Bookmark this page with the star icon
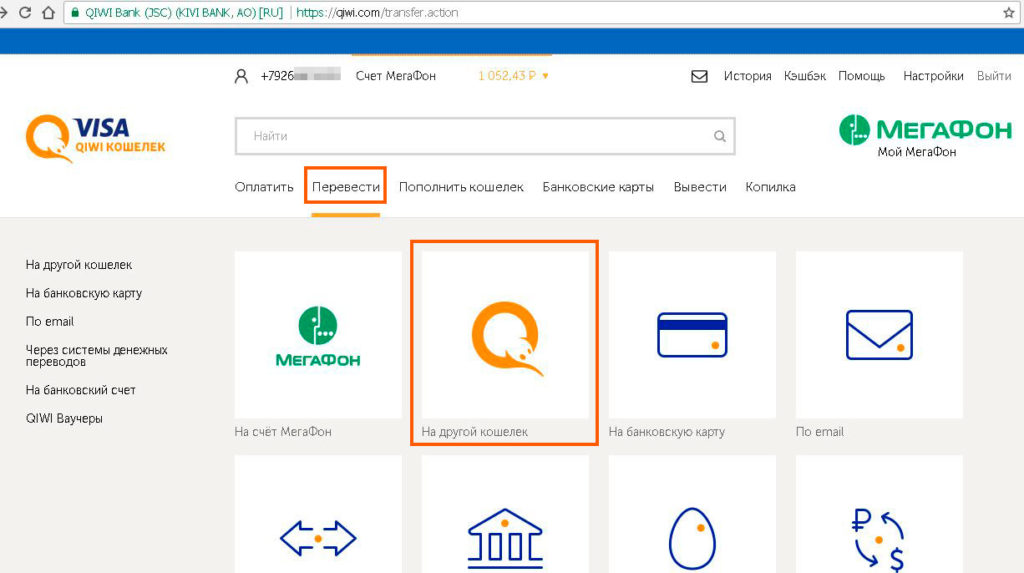This screenshot has height=573, width=1024. 1008,12
